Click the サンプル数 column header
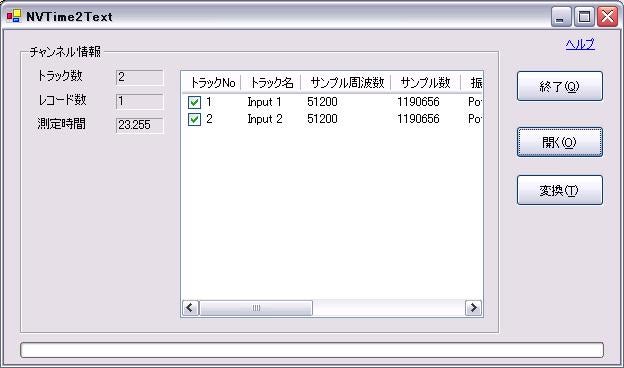624x368 pixels. pyautogui.click(x=425, y=83)
